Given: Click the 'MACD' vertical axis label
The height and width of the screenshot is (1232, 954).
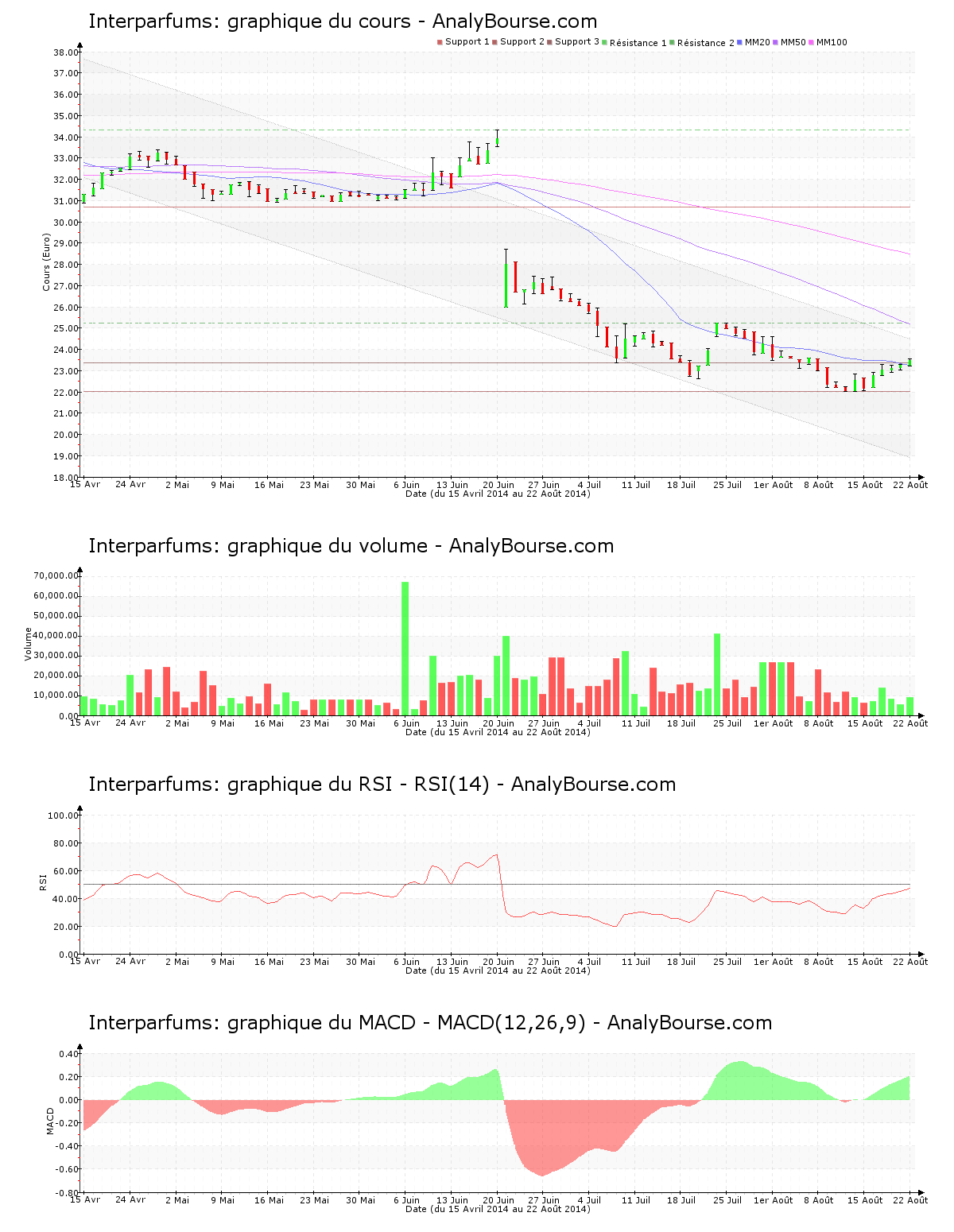Looking at the screenshot, I should (x=50, y=1121).
